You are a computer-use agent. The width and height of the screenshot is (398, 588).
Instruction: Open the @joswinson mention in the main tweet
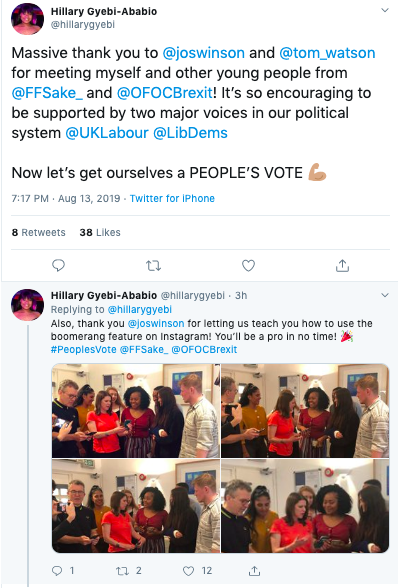(204, 53)
